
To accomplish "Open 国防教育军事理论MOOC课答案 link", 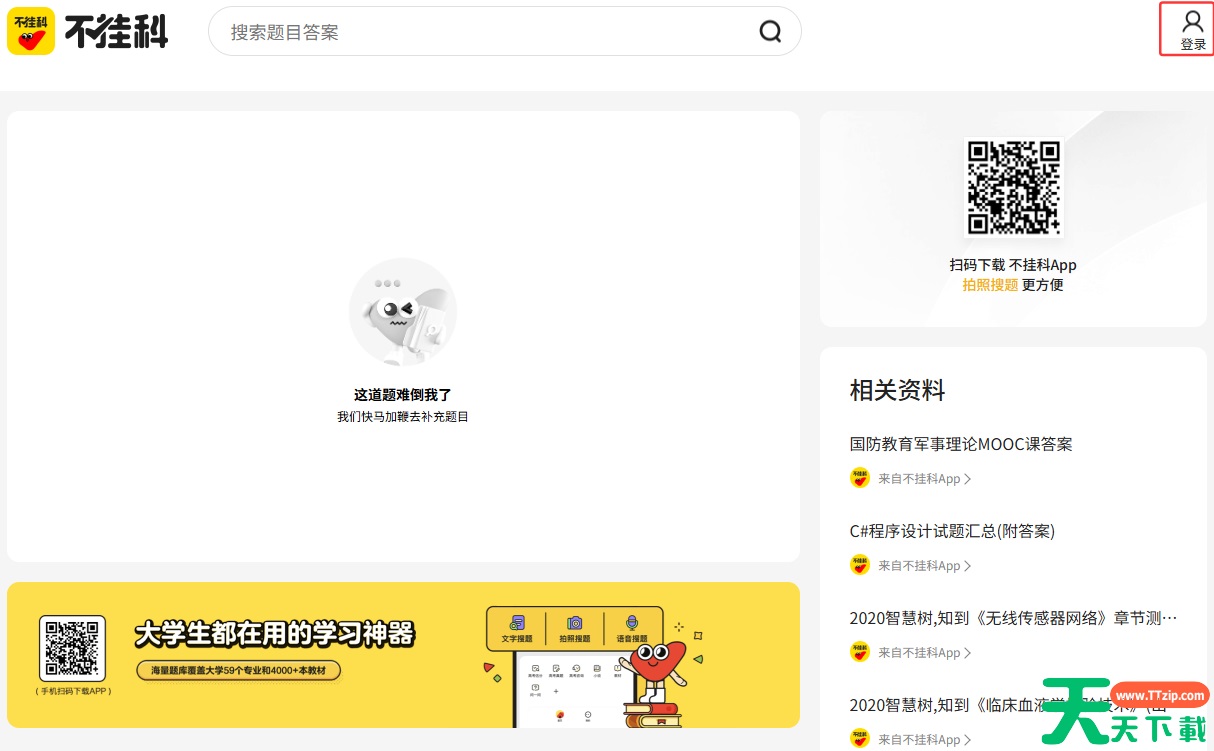I will click(960, 444).
